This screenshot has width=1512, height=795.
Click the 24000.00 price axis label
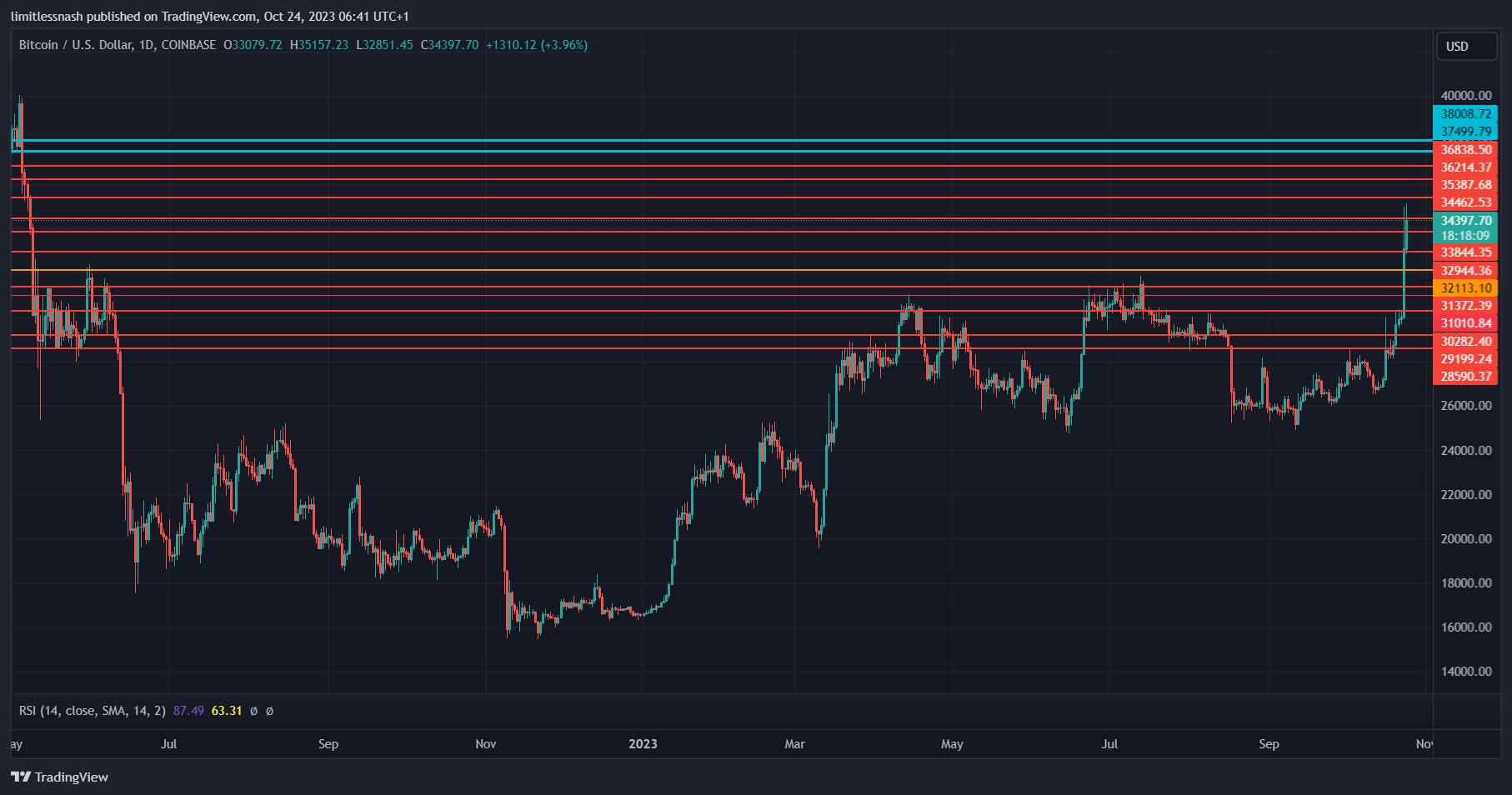tap(1466, 451)
